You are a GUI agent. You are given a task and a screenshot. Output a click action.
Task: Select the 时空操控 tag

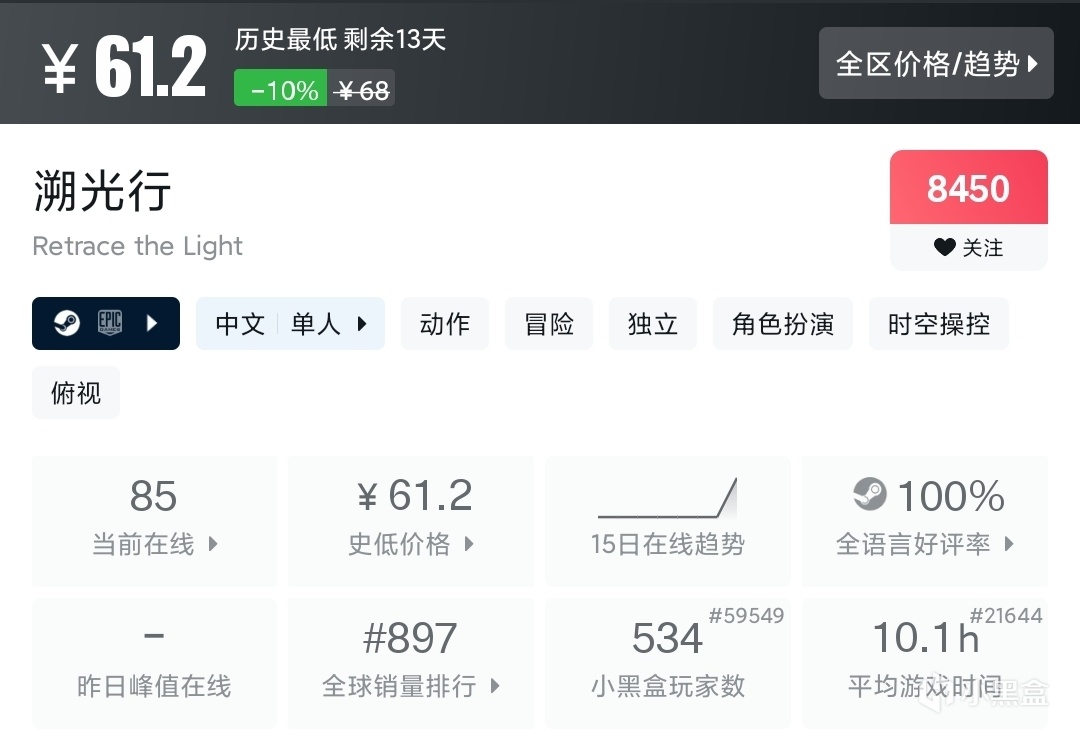939,324
